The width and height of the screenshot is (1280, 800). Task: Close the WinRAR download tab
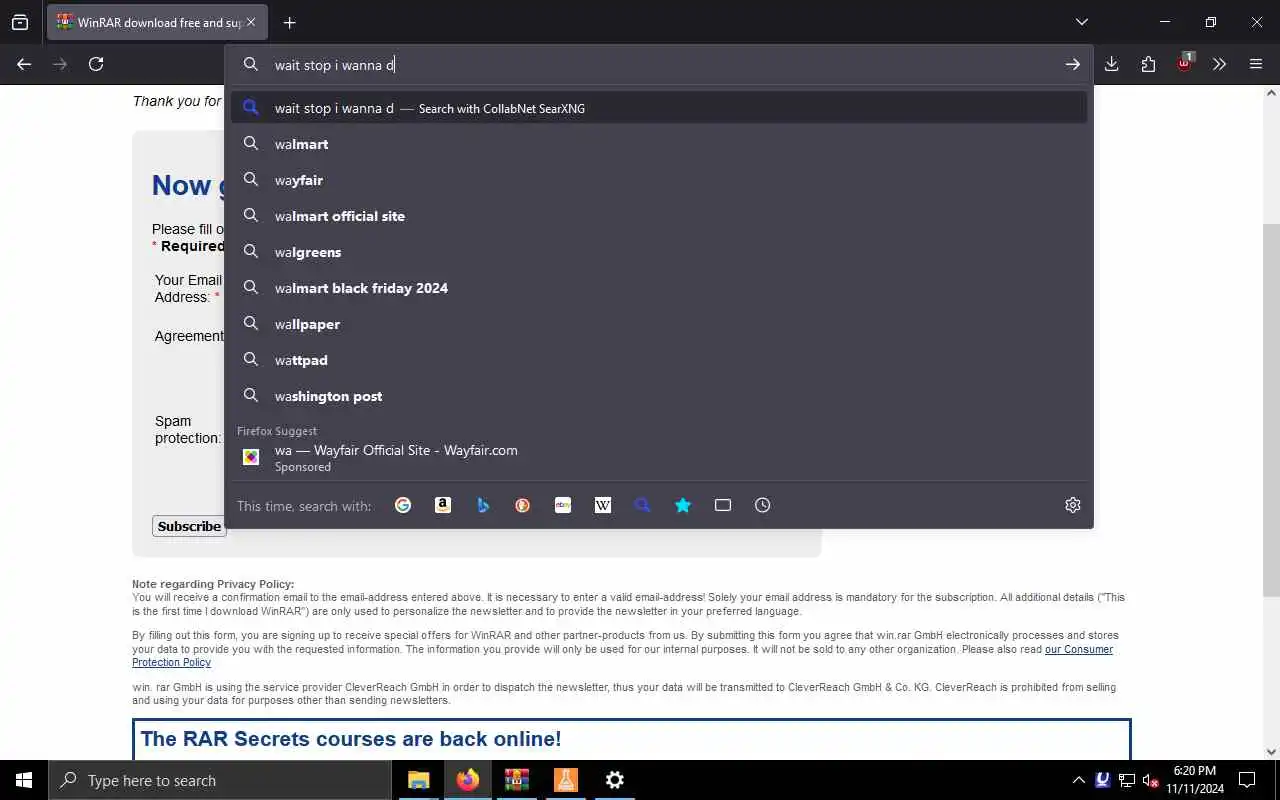pyautogui.click(x=251, y=22)
